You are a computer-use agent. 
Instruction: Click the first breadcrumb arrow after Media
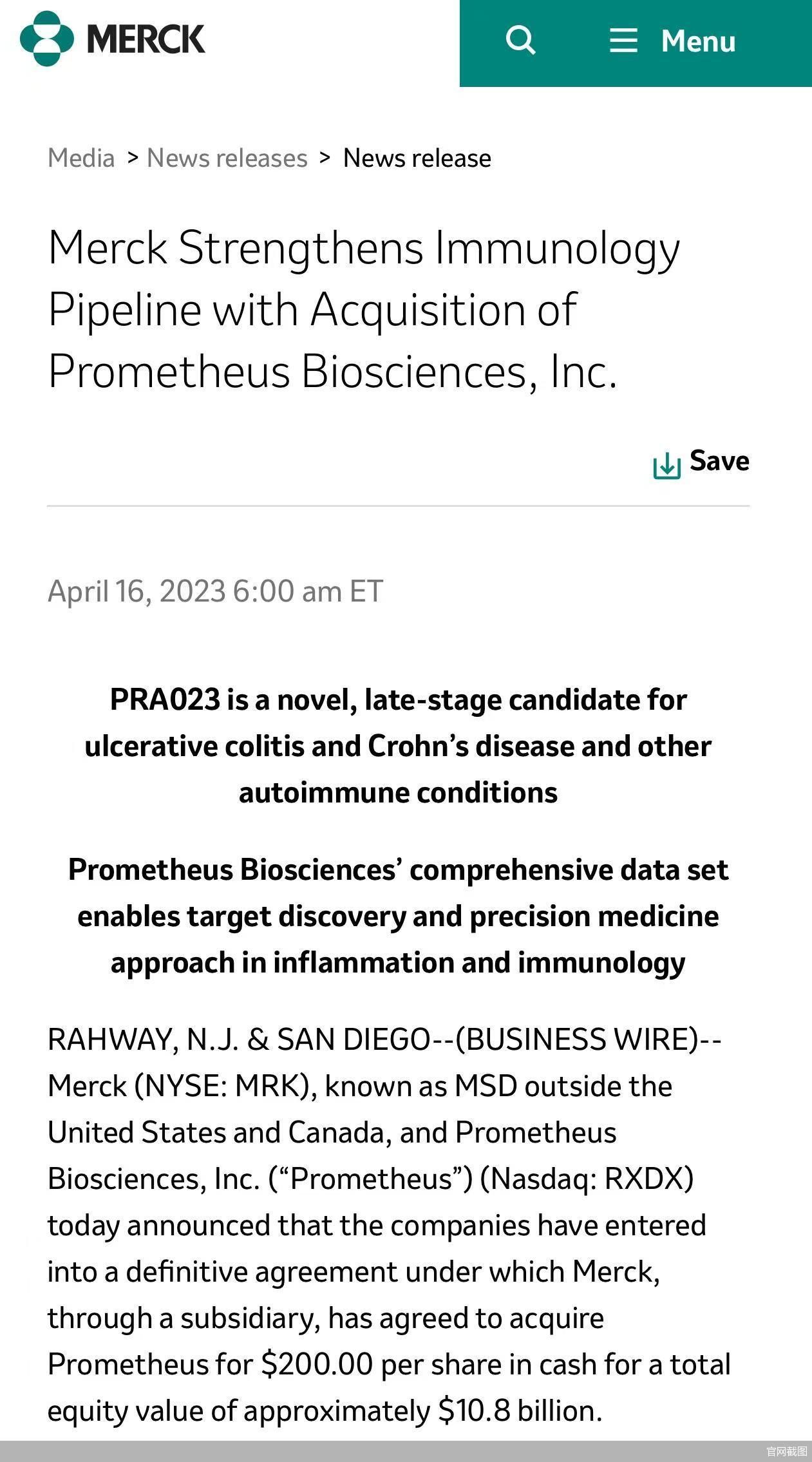133,157
